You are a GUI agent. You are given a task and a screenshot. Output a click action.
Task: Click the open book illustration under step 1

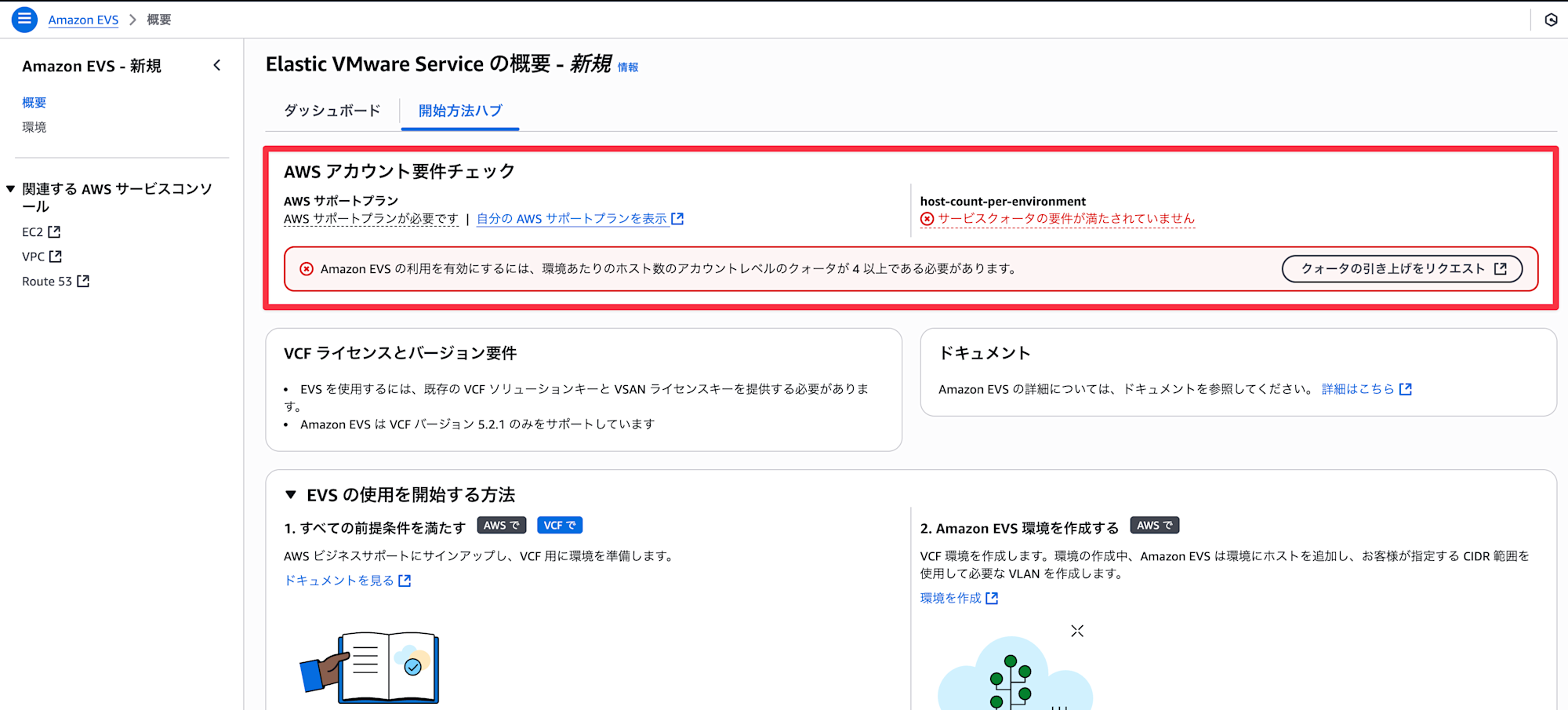(370, 668)
